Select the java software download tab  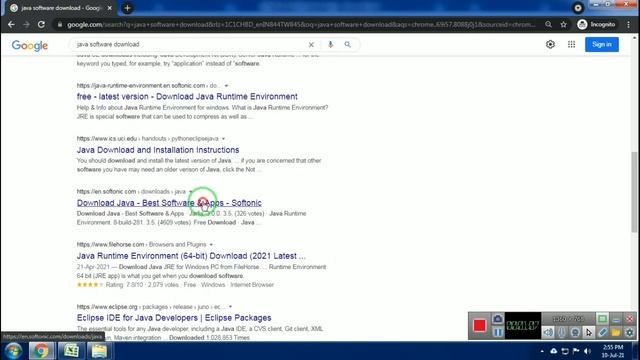61,8
